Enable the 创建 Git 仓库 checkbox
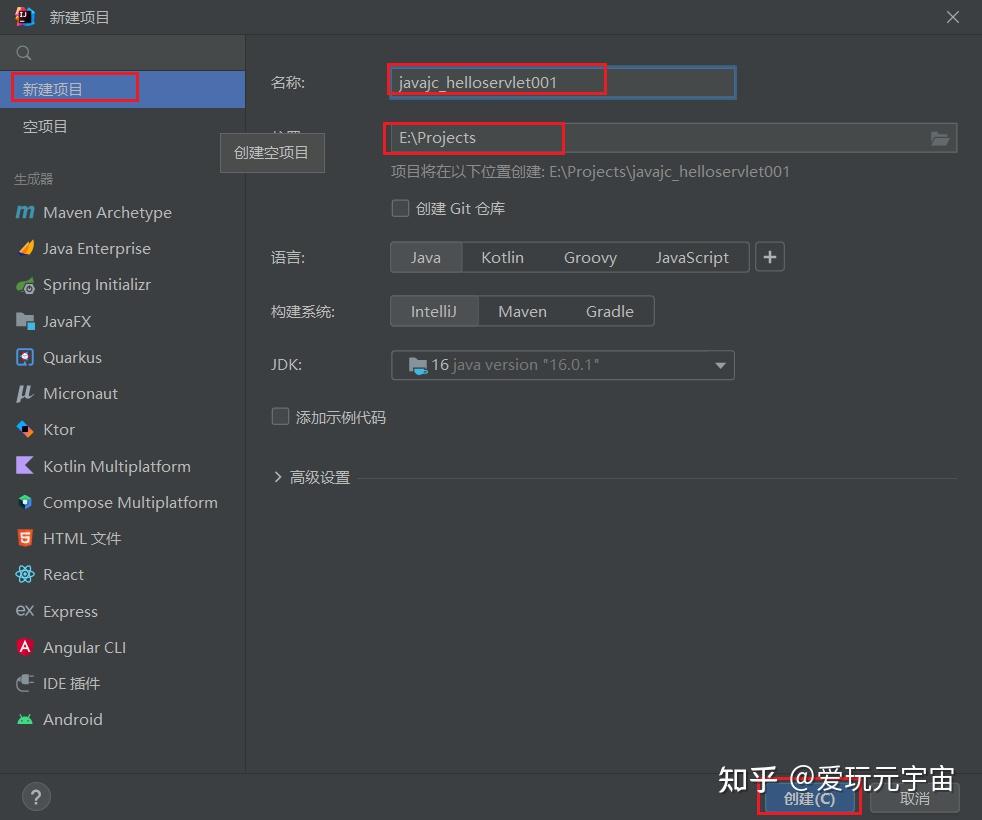The width and height of the screenshot is (982, 820). 400,208
